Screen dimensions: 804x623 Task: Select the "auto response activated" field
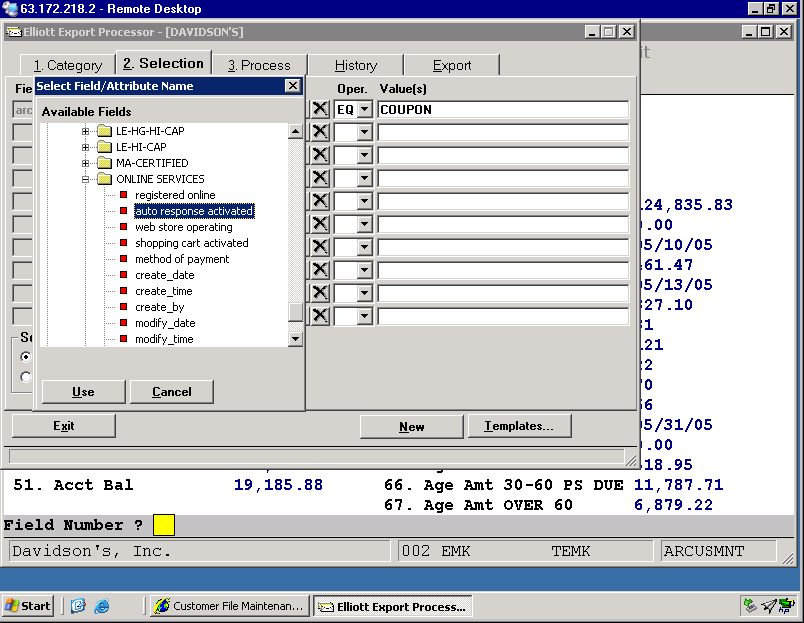(x=194, y=211)
